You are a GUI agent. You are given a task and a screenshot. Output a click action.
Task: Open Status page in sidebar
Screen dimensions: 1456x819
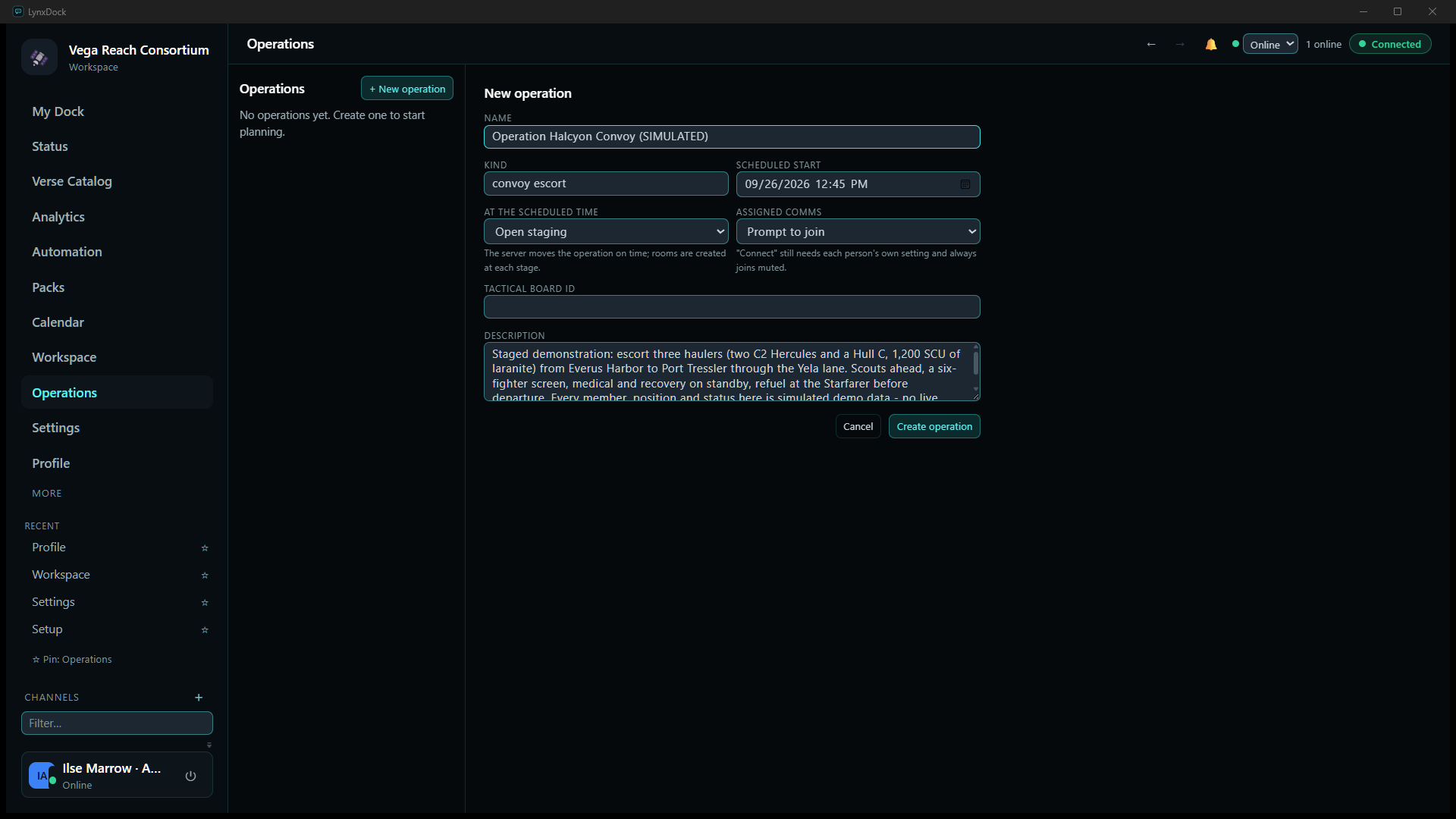coord(117,146)
